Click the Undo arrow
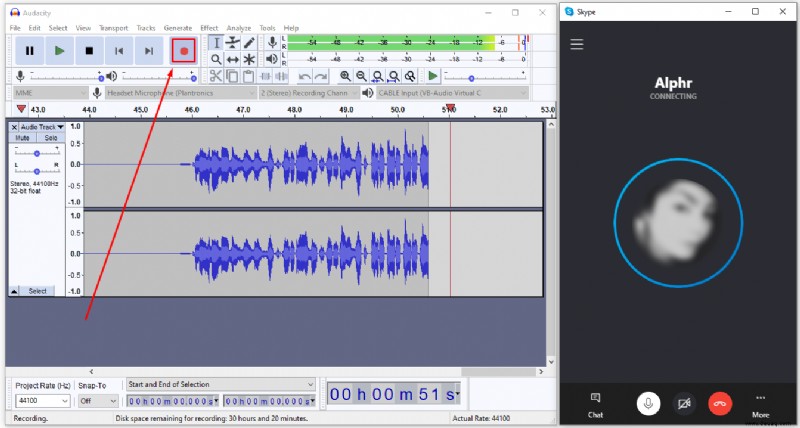Image resolution: width=800 pixels, height=428 pixels. click(305, 77)
